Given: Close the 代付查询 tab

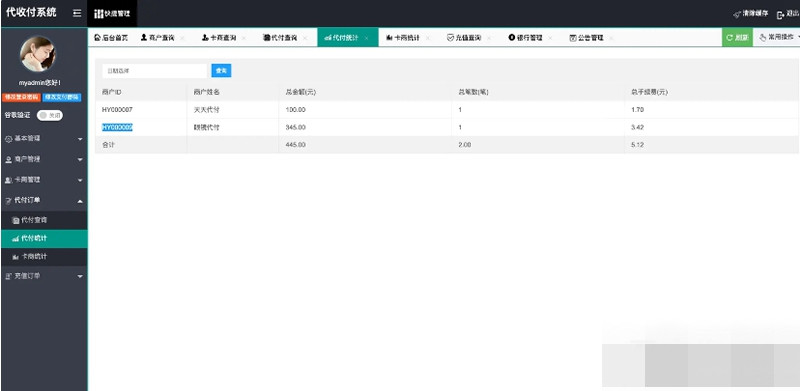Looking at the screenshot, I should click(305, 38).
